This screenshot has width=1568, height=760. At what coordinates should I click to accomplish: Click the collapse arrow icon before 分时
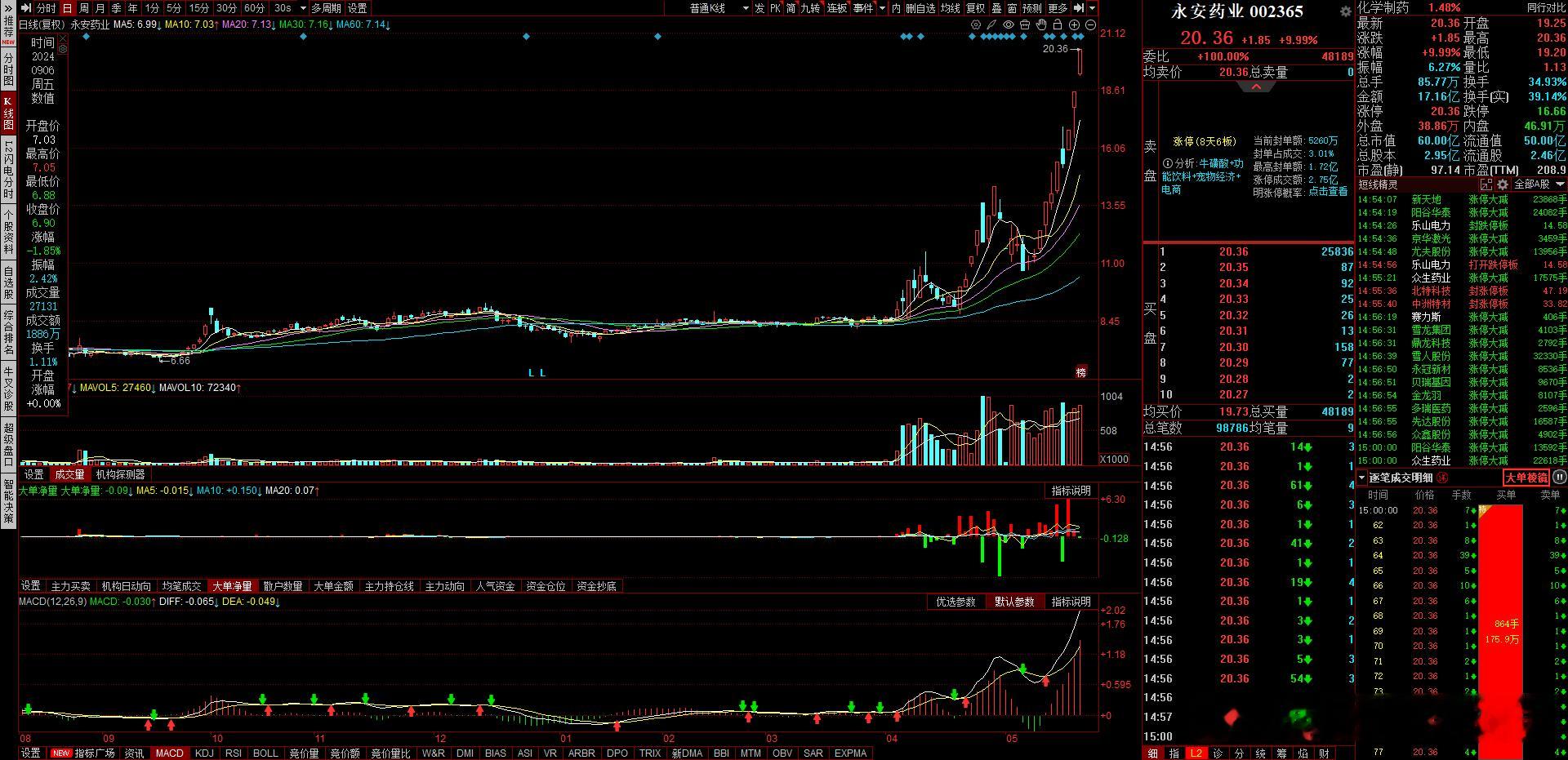26,8
